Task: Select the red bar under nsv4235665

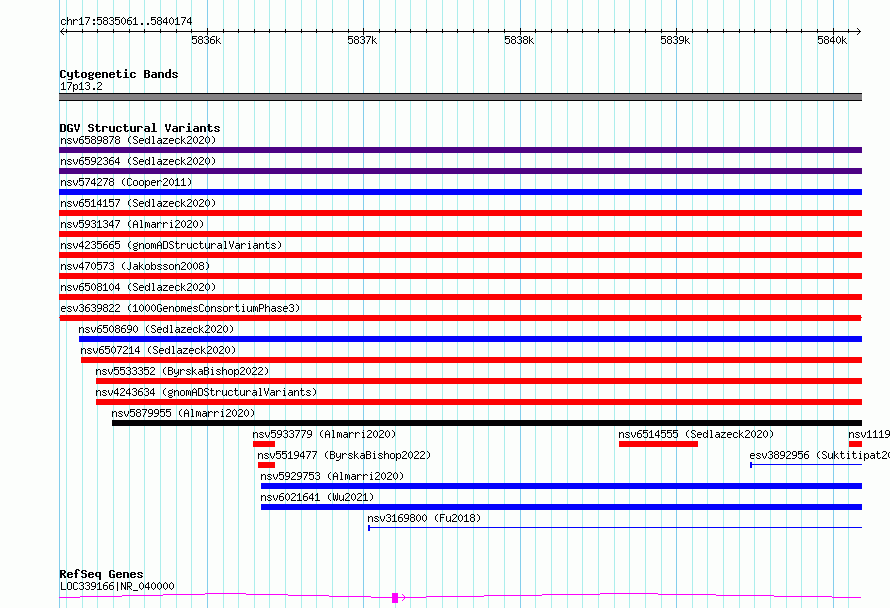Action: [460, 255]
